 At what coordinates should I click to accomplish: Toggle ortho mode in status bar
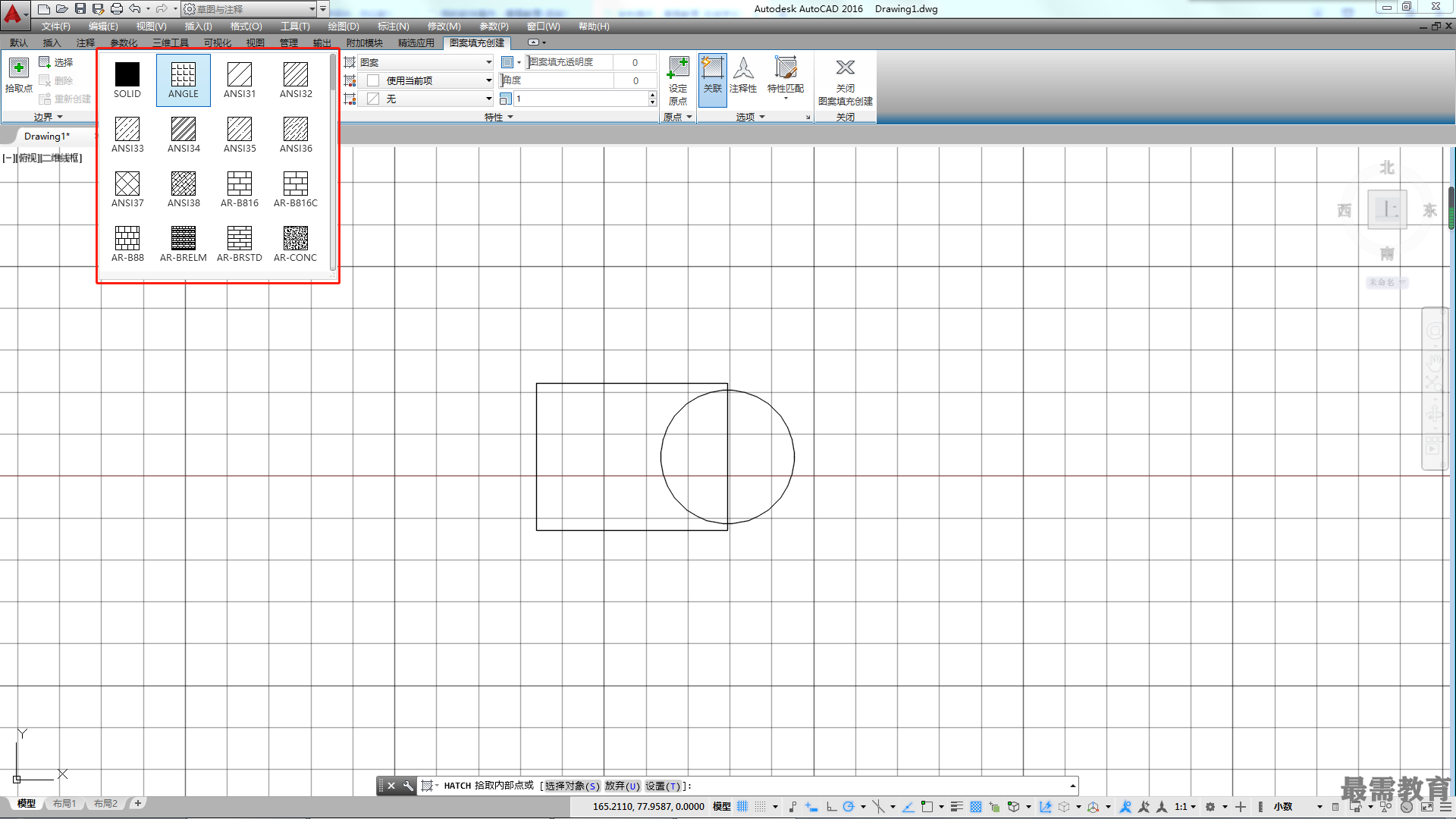(832, 807)
